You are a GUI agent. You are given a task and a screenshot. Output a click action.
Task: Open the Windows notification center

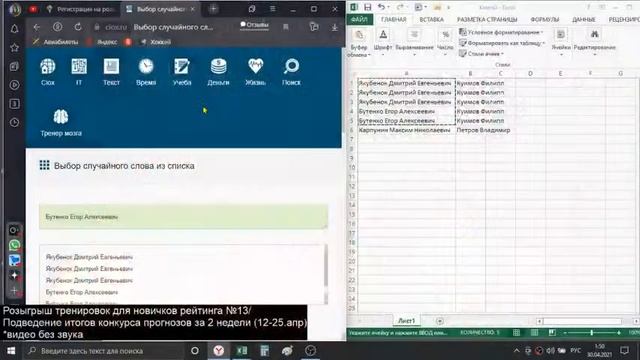point(624,351)
